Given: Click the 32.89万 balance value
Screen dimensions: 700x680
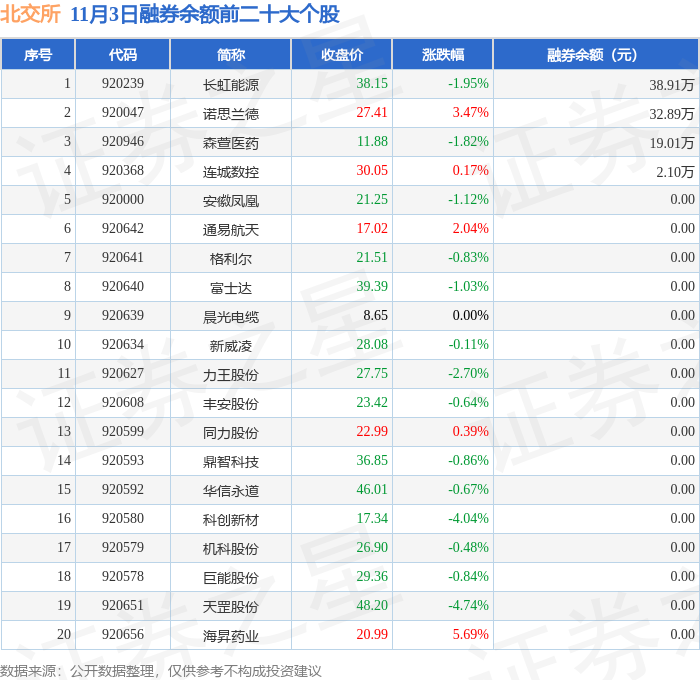Looking at the screenshot, I should click(671, 113).
